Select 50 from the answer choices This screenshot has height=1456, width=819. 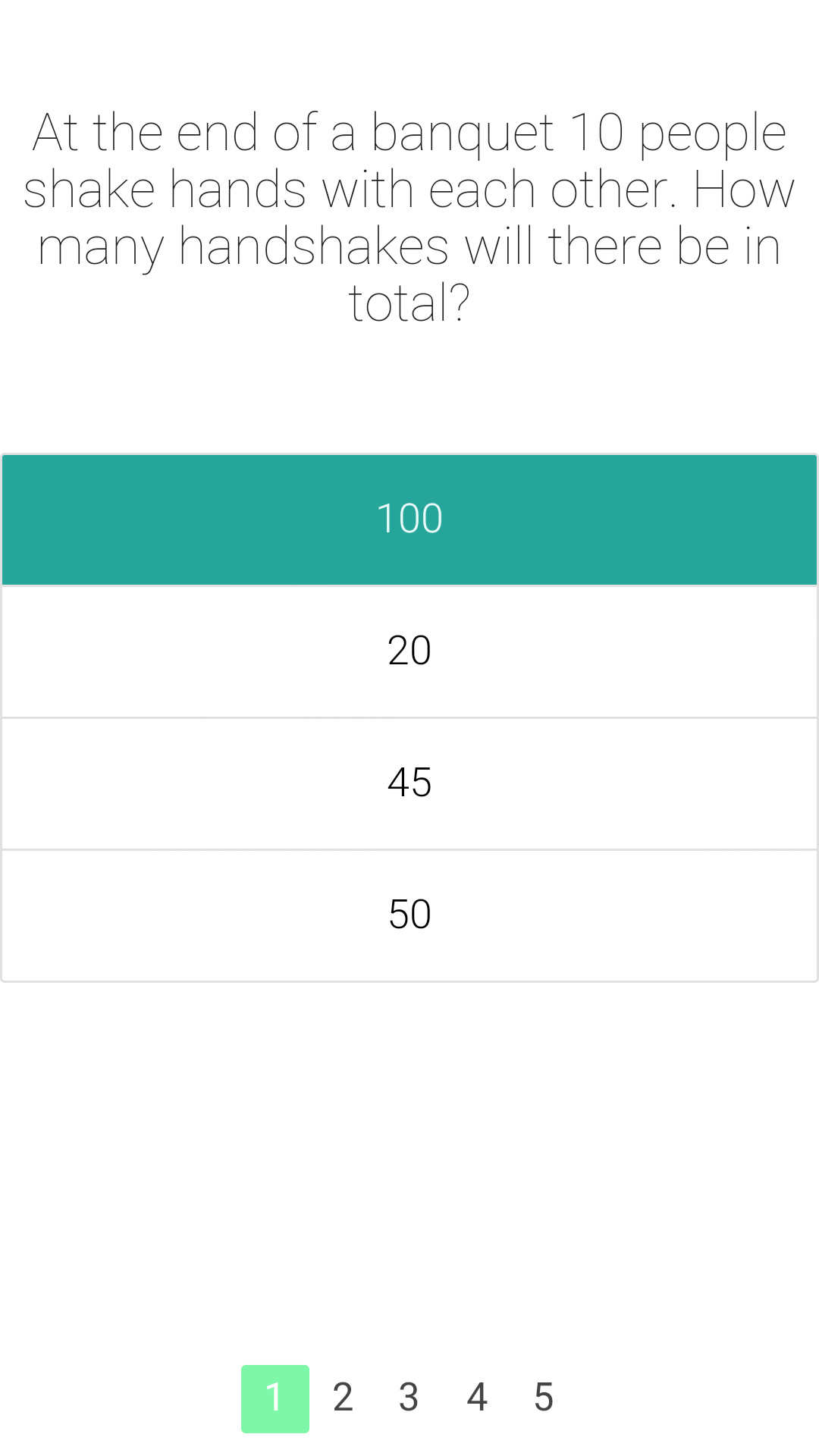[x=409, y=914]
